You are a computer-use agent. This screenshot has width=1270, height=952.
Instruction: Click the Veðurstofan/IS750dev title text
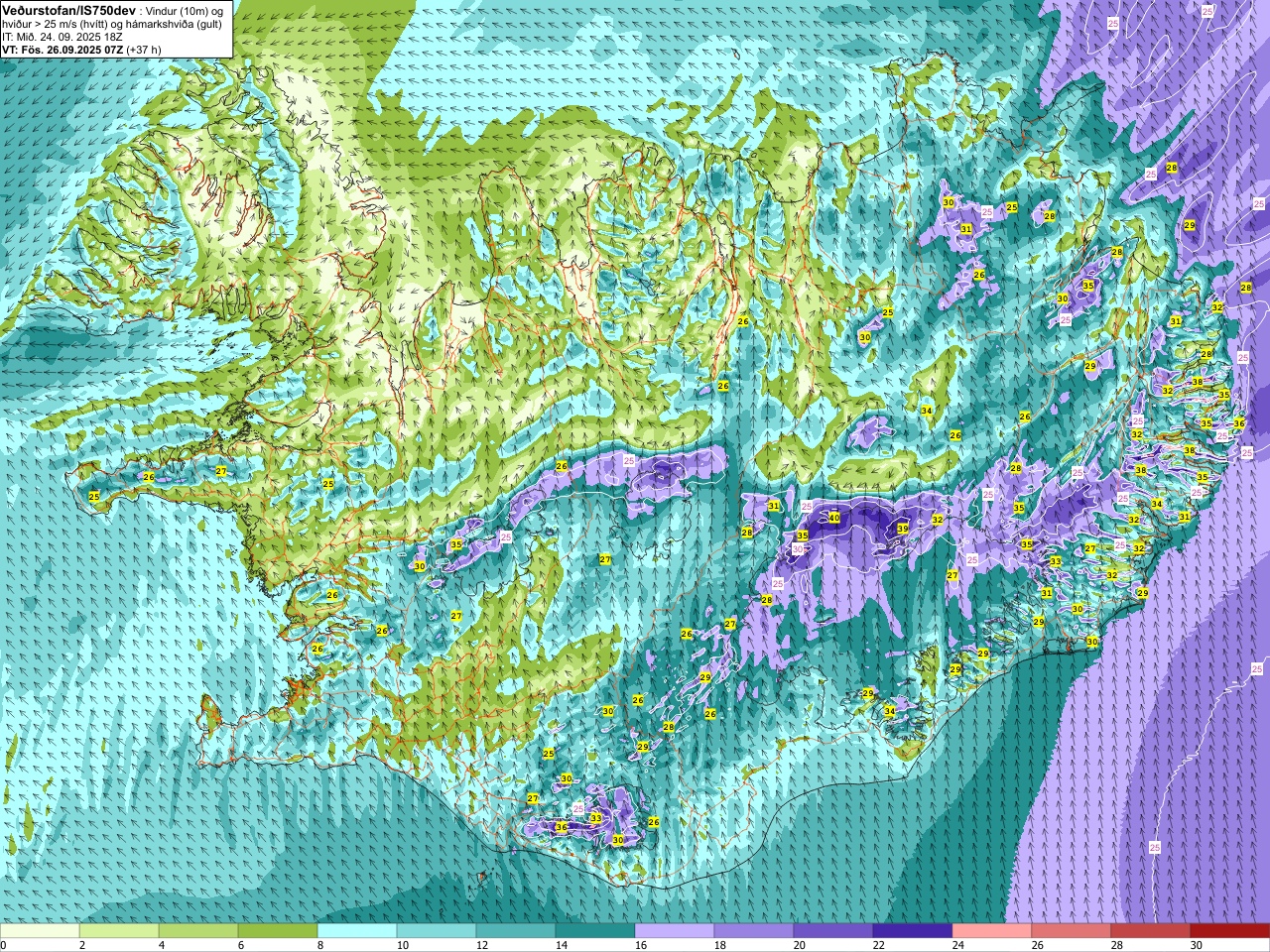(x=68, y=9)
